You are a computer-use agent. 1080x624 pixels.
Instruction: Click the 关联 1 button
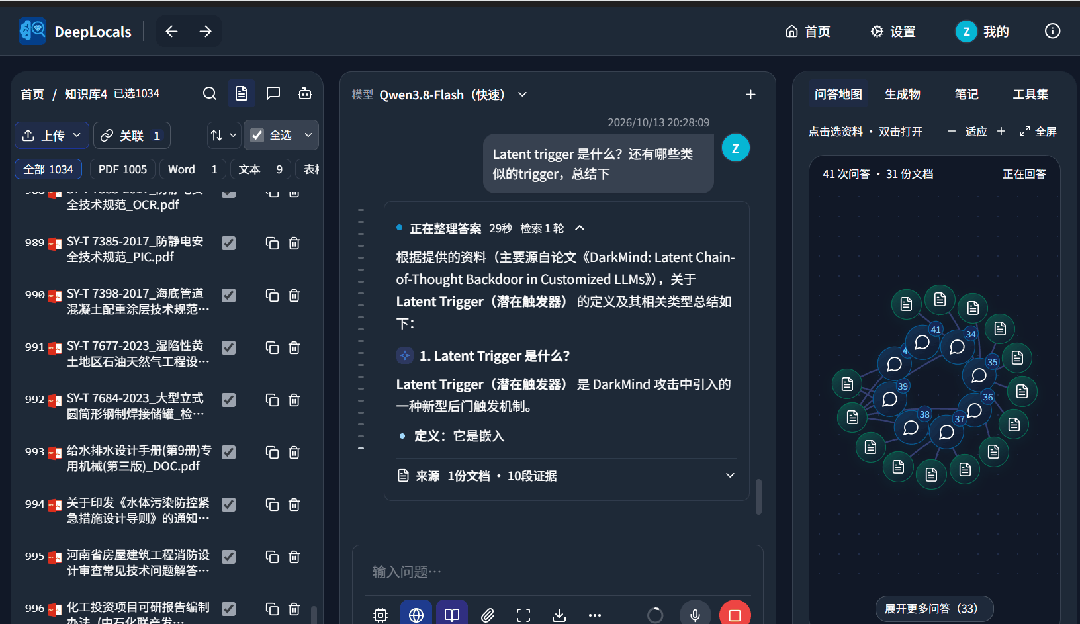click(x=132, y=136)
